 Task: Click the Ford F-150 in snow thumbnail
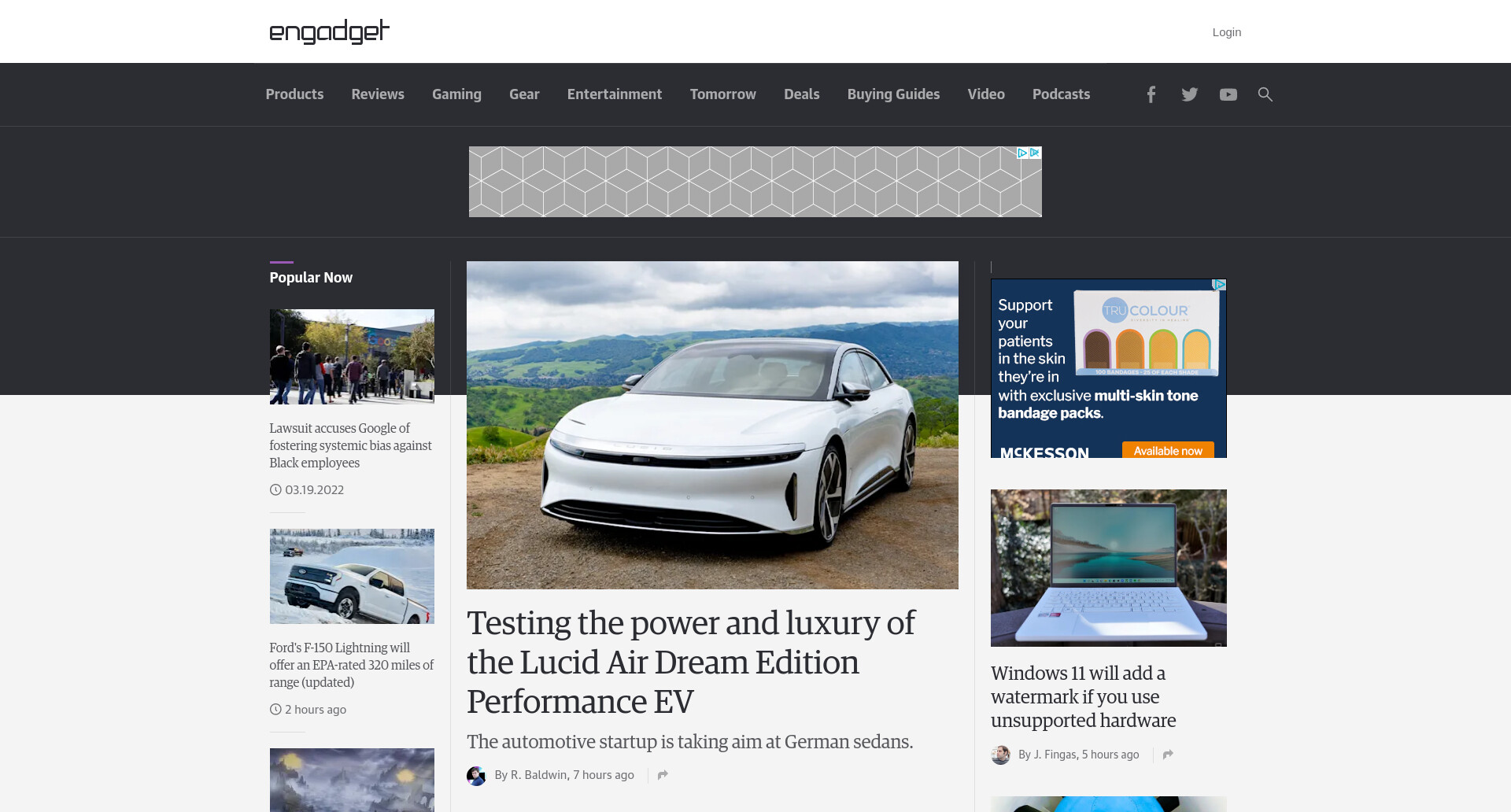352,576
